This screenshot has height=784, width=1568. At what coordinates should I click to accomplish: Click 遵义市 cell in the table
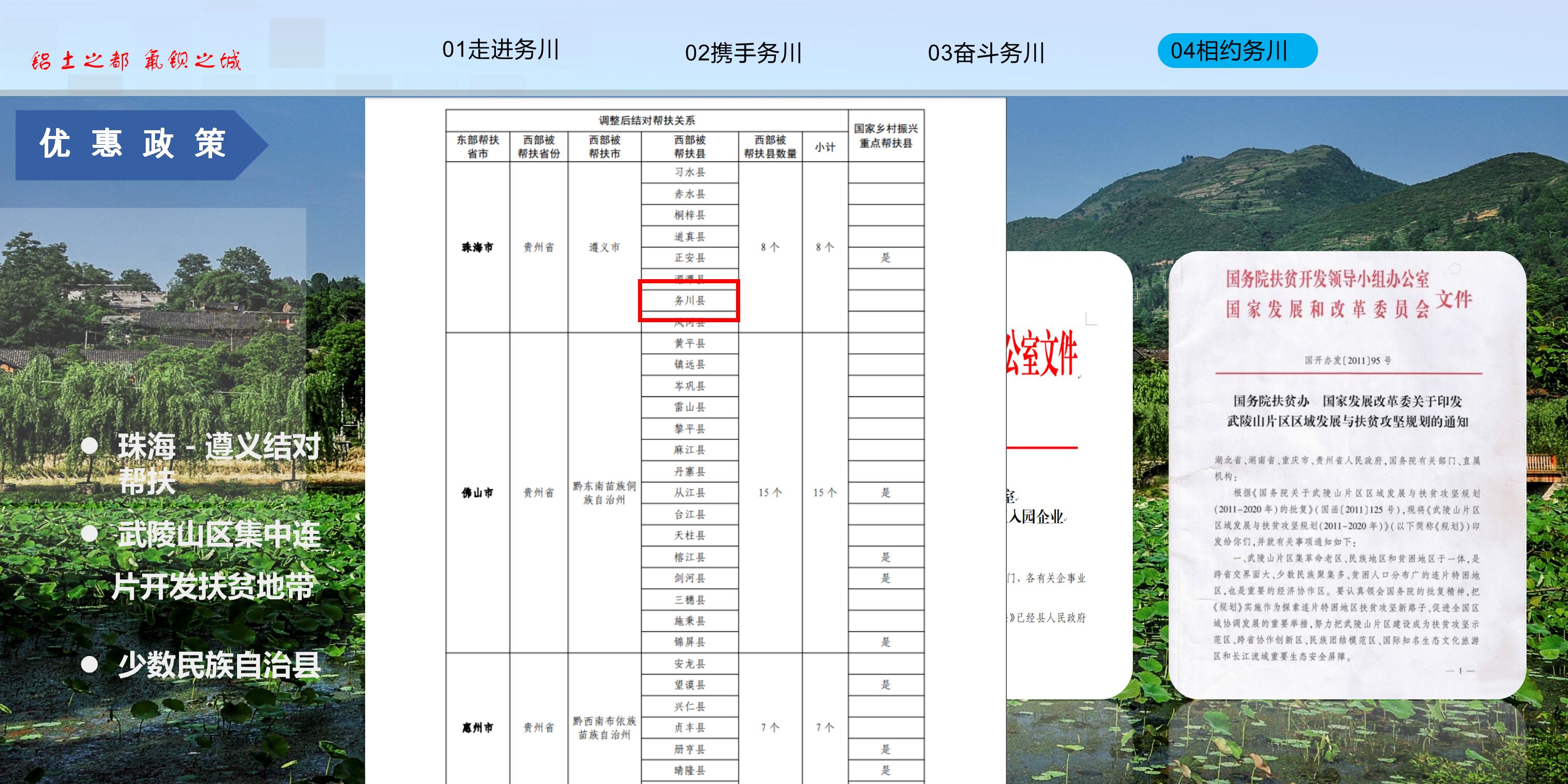(x=604, y=247)
